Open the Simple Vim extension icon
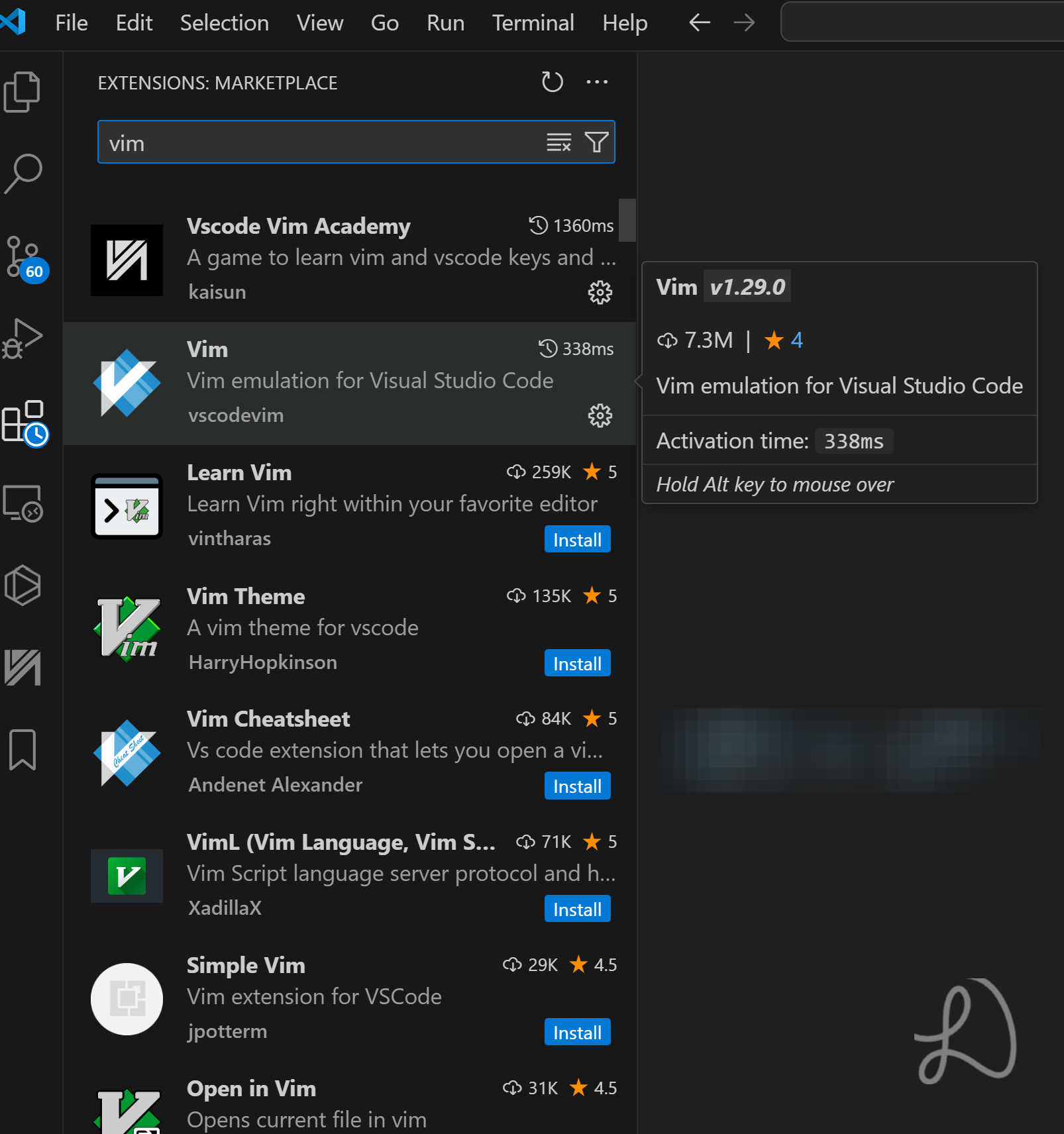Viewport: 1064px width, 1134px height. point(127,999)
